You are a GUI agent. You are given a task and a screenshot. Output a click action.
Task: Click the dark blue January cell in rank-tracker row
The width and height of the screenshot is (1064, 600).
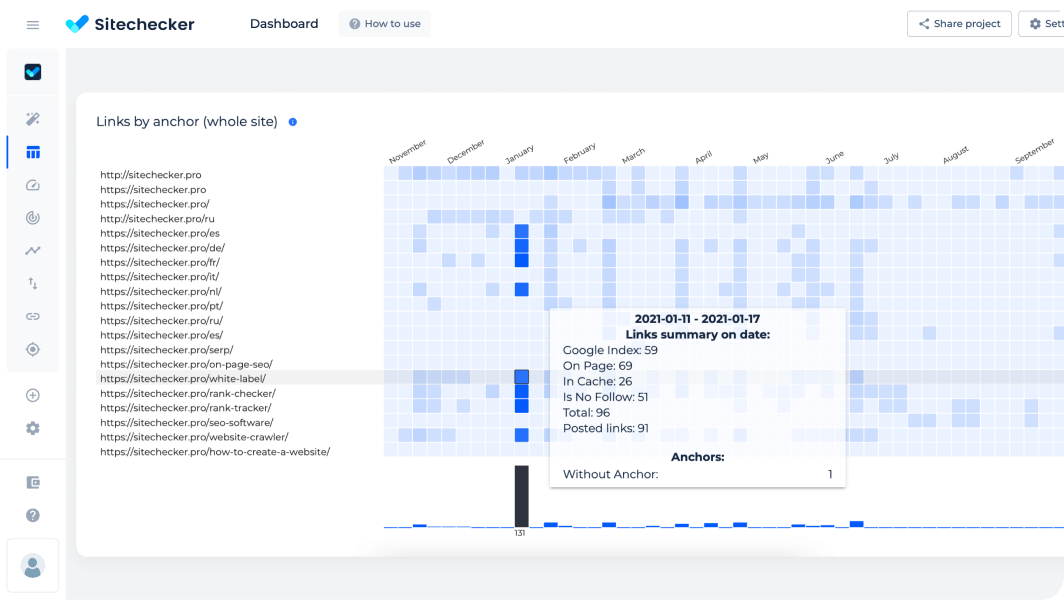coord(521,406)
